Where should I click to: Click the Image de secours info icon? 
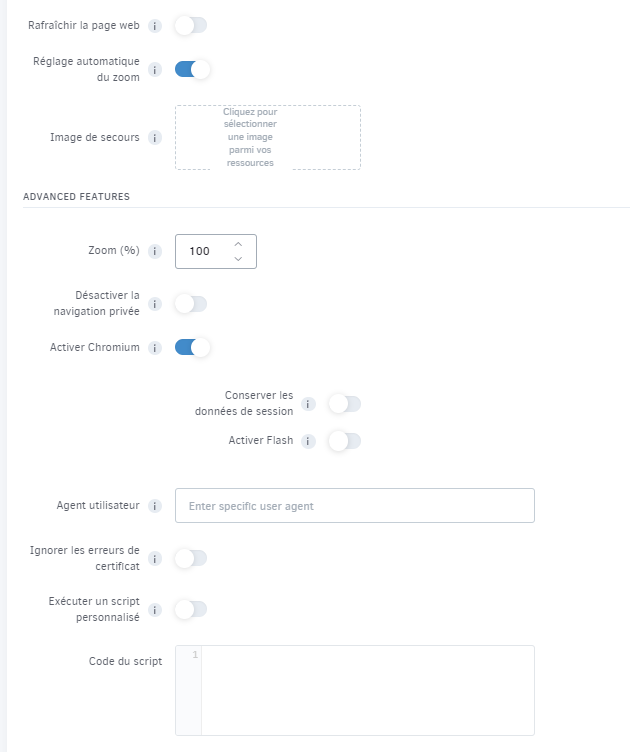point(154,138)
